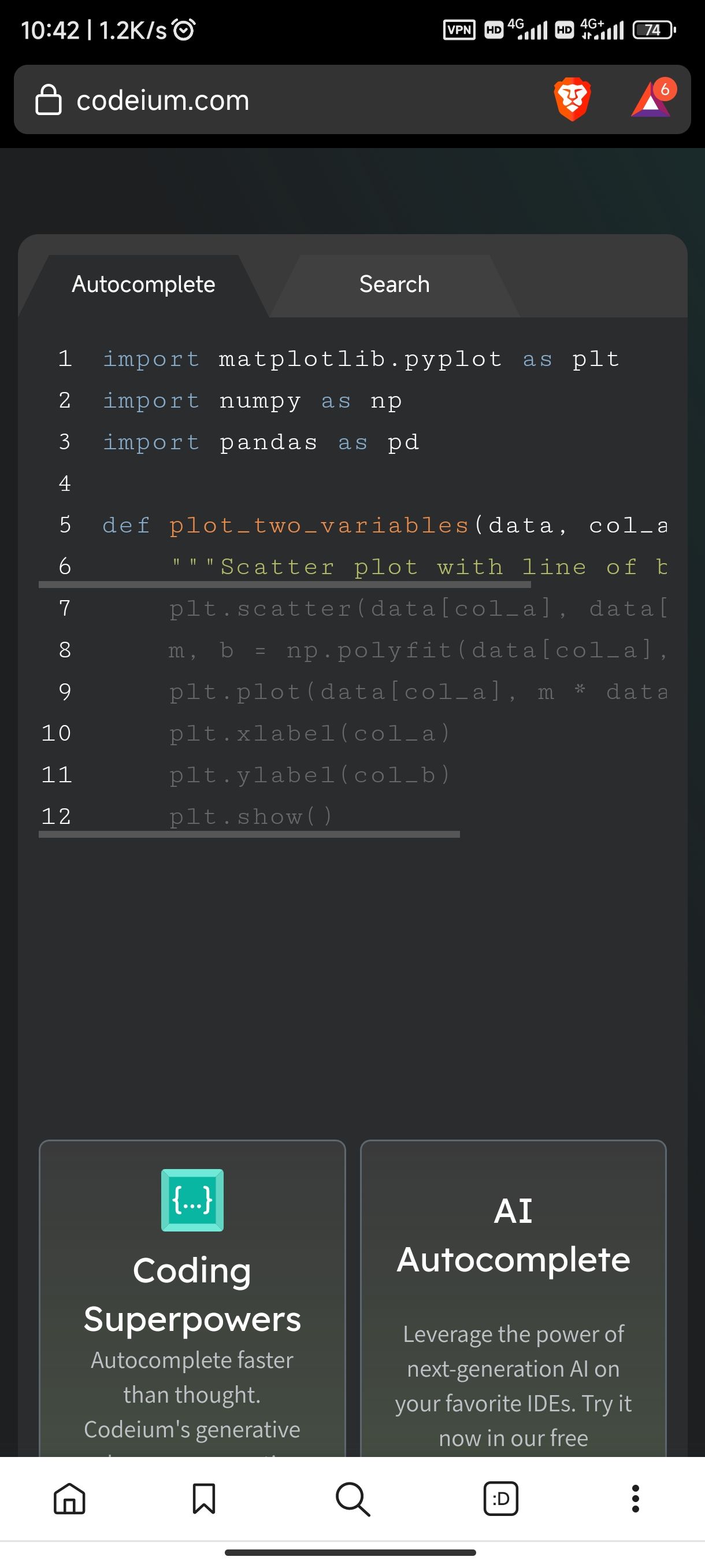
Task: Tap the search magnifier icon
Action: click(x=353, y=1499)
